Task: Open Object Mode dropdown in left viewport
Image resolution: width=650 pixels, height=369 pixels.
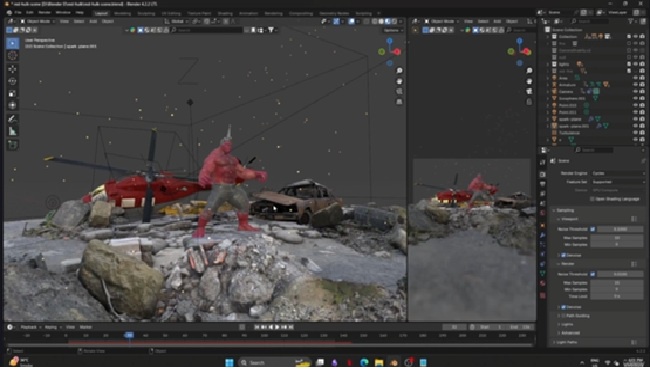Action: point(38,21)
